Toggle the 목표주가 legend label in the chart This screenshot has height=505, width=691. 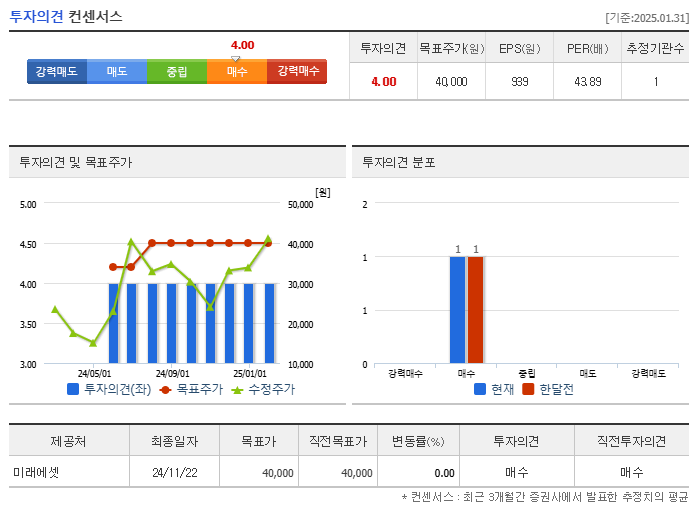click(200, 389)
